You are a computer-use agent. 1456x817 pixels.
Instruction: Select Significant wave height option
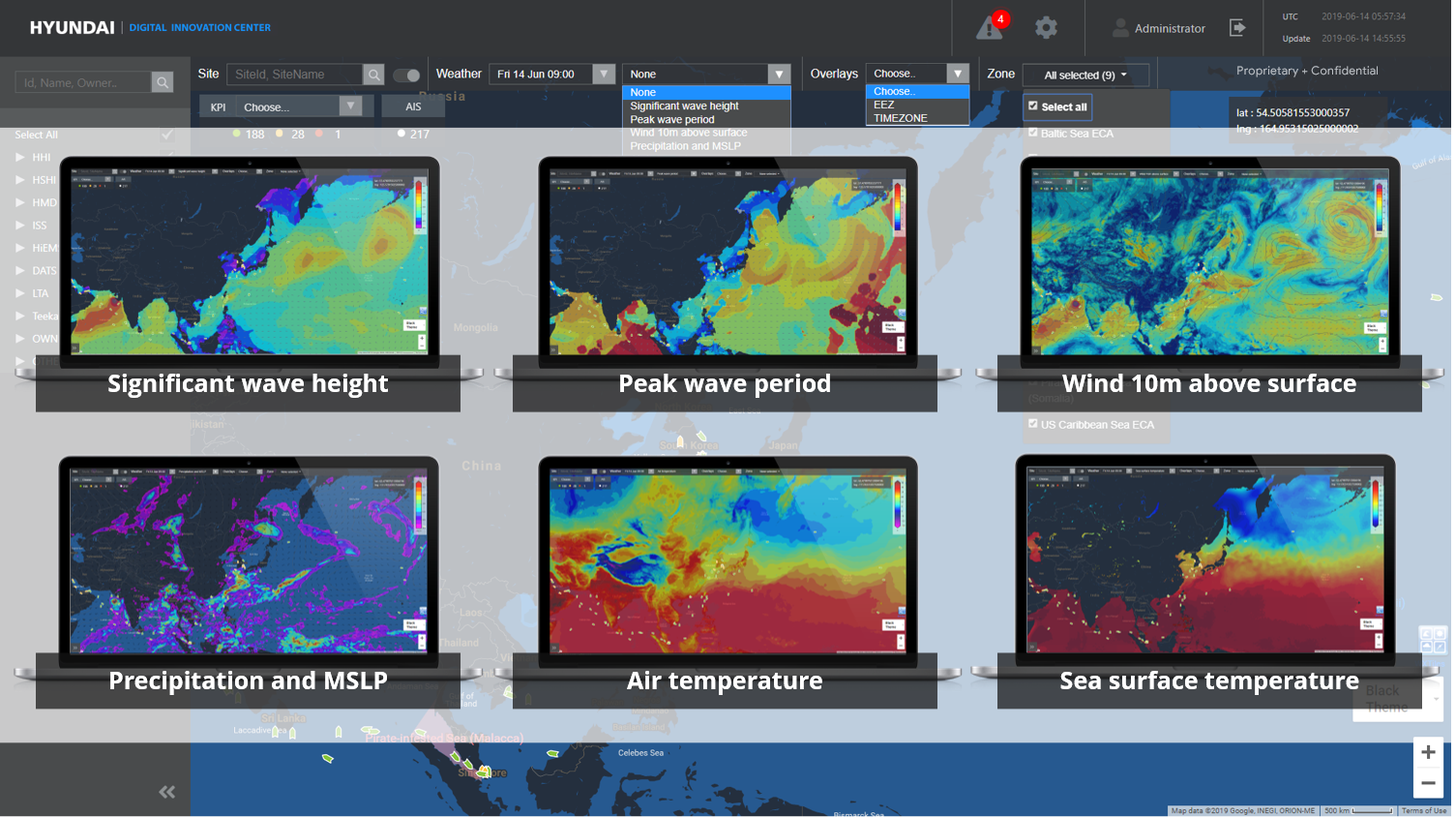point(706,106)
